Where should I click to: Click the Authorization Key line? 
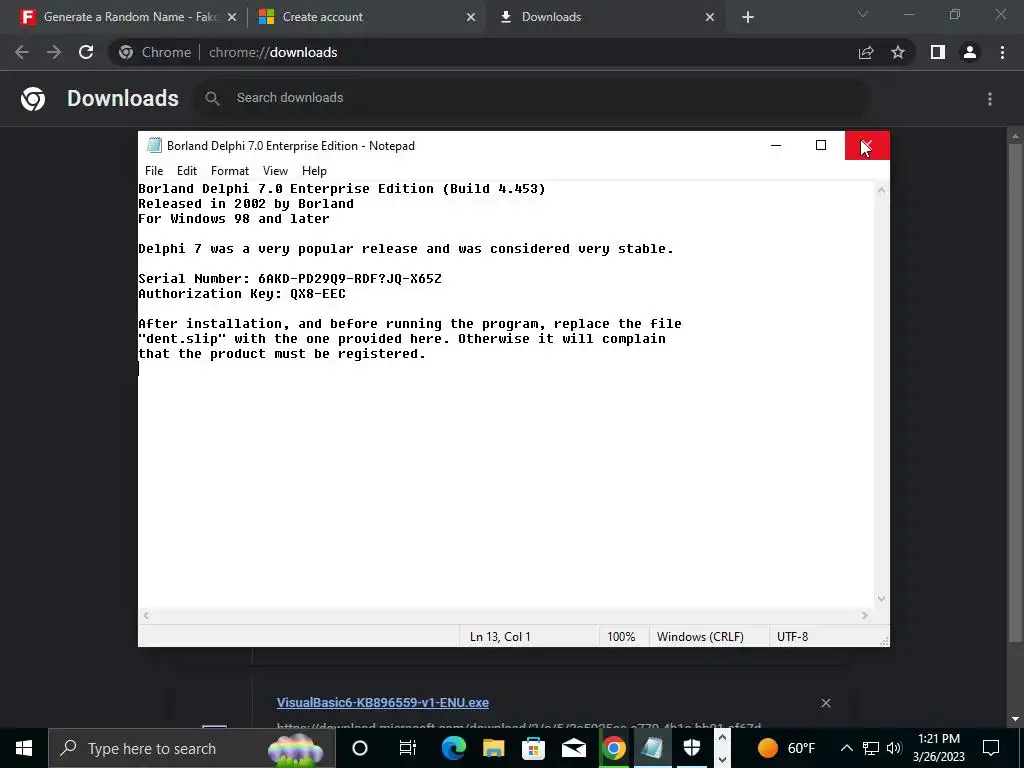(242, 294)
